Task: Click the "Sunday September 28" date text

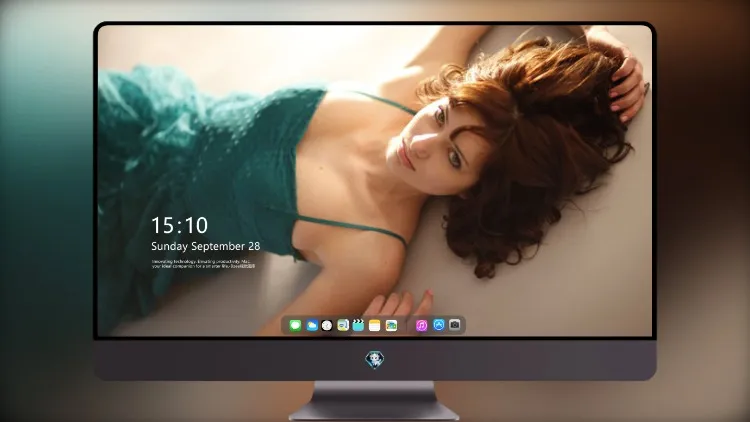Action: [206, 246]
